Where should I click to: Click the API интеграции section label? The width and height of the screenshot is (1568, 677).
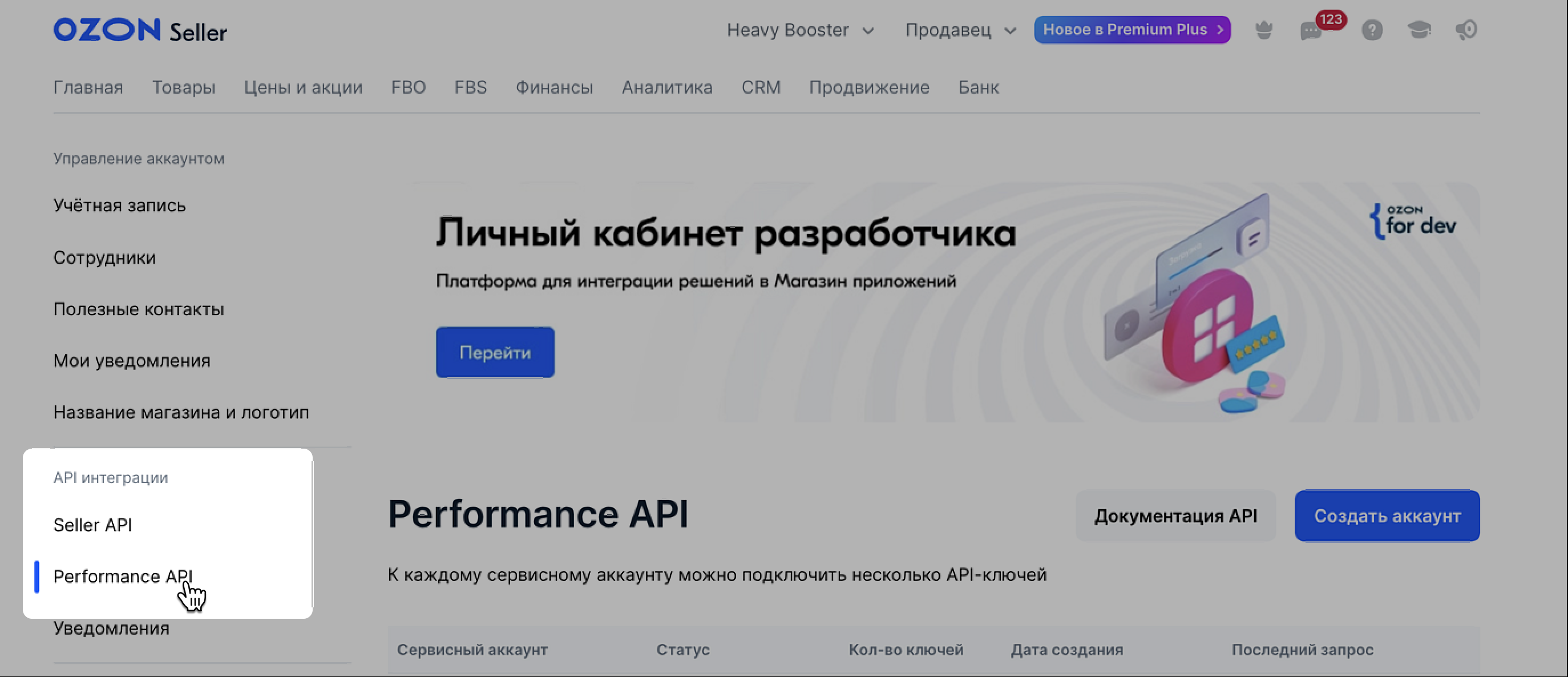pos(111,478)
